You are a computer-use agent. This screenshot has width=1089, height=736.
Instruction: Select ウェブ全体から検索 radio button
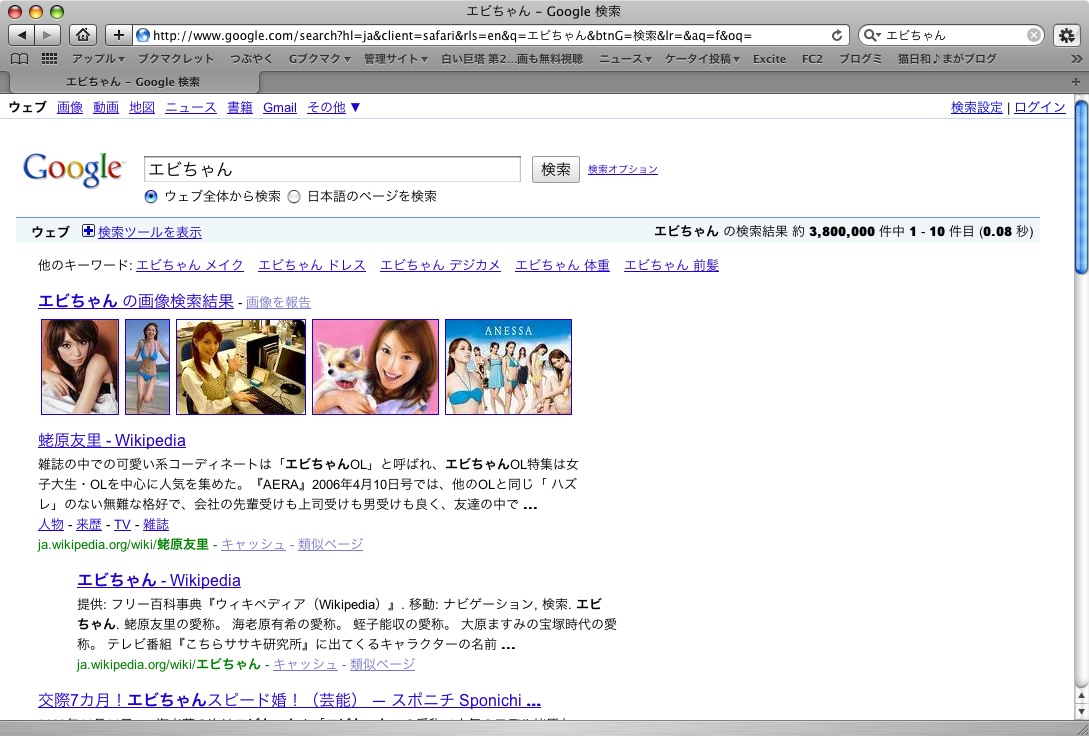point(151,196)
